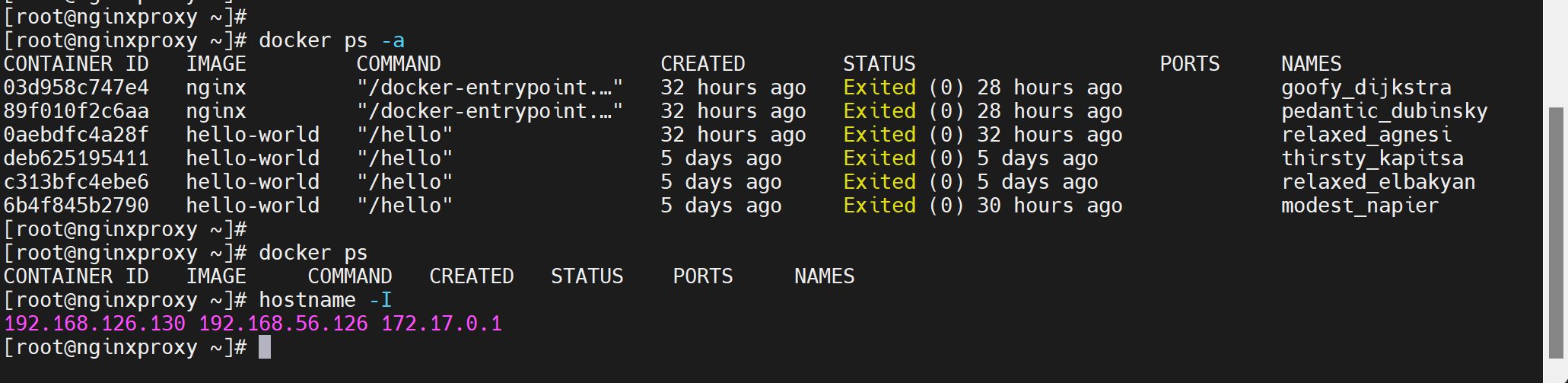Click the container name relaxed_elbakyan
1568x383 pixels.
click(x=1378, y=182)
